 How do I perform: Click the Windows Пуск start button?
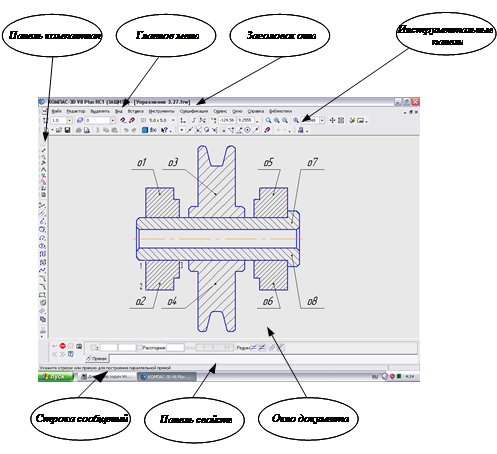(56, 377)
